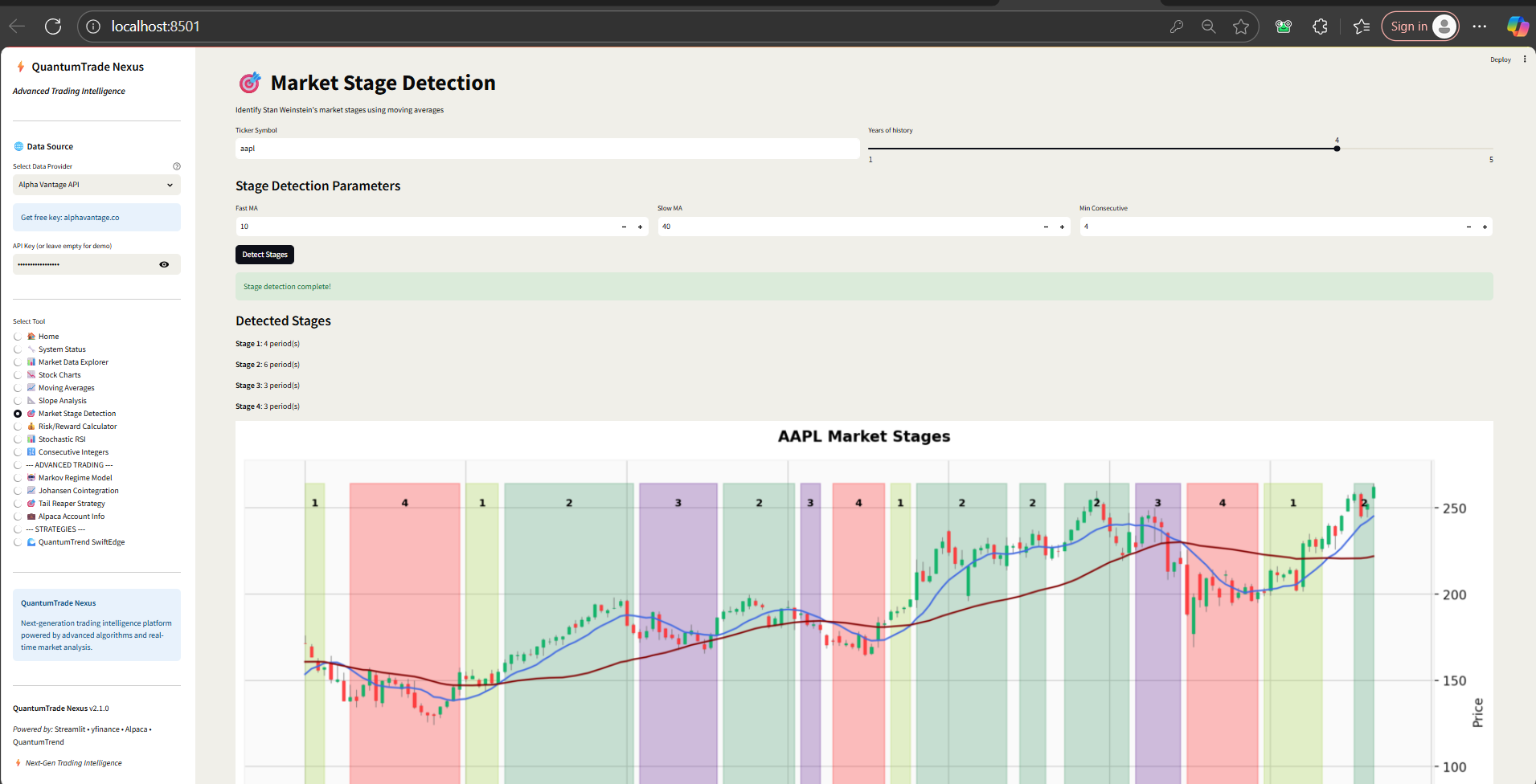Select the Home tool radio option
Viewport: 1536px width, 784px height.
coord(18,337)
